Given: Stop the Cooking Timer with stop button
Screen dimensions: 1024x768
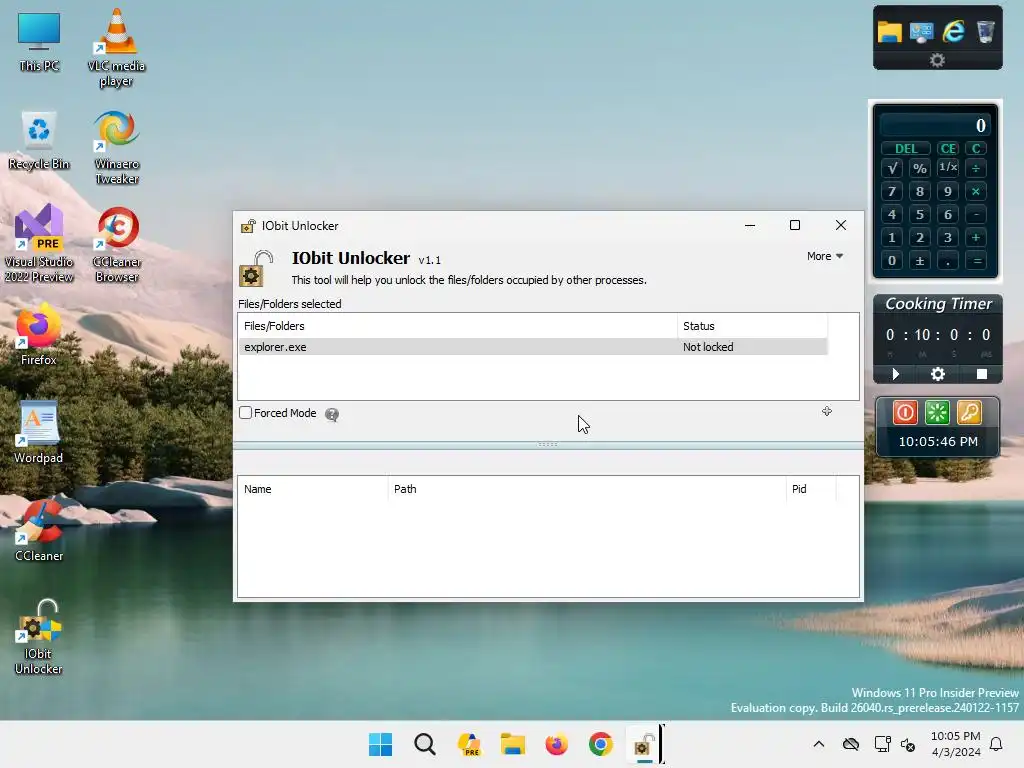Looking at the screenshot, I should click(982, 374).
